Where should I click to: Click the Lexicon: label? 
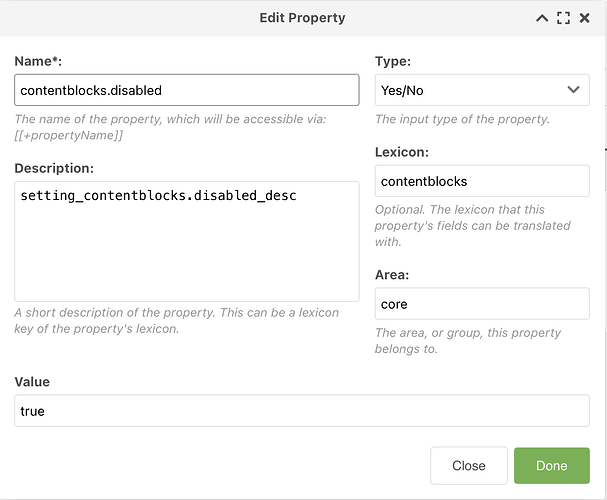pyautogui.click(x=401, y=152)
